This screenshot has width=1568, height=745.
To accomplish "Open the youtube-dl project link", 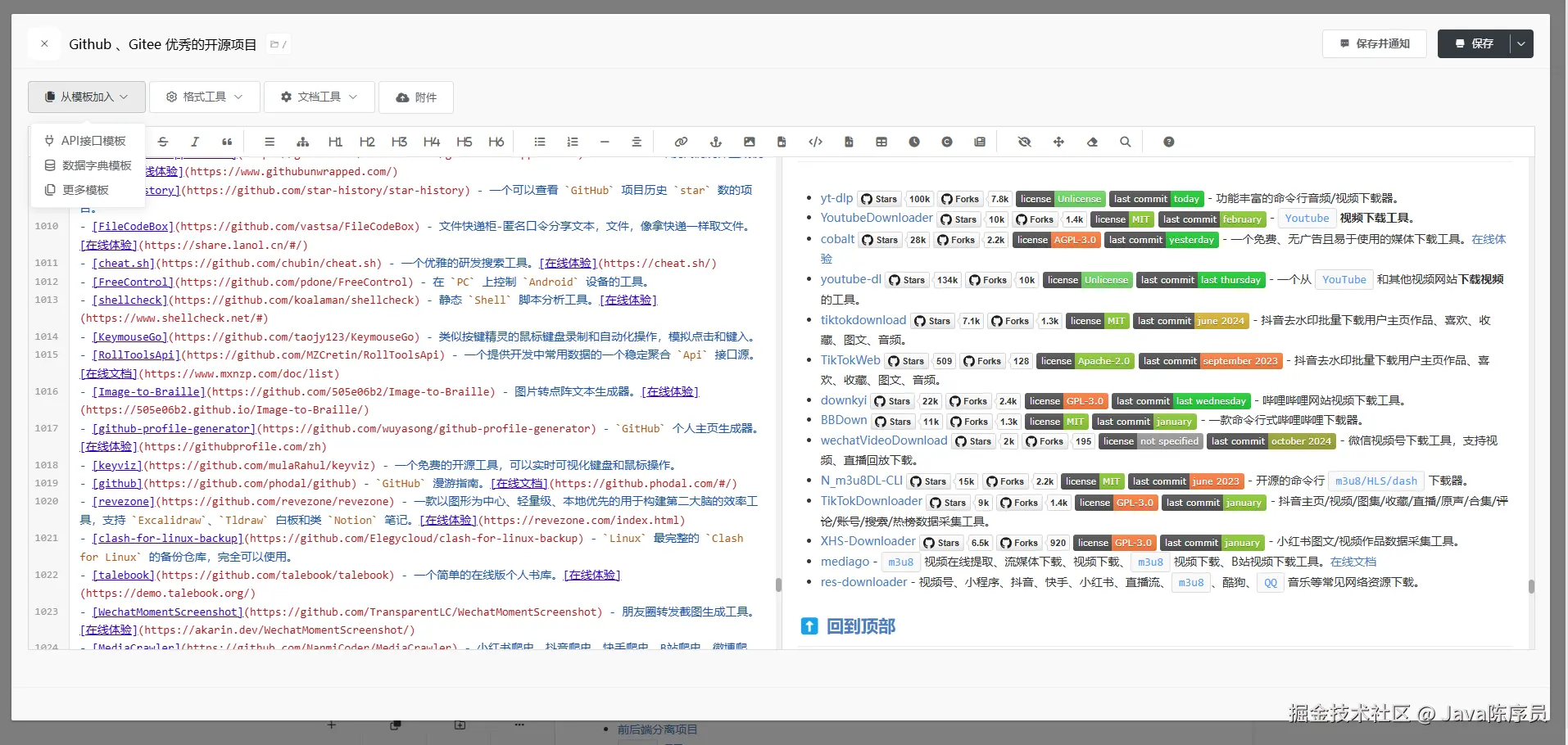I will (851, 279).
